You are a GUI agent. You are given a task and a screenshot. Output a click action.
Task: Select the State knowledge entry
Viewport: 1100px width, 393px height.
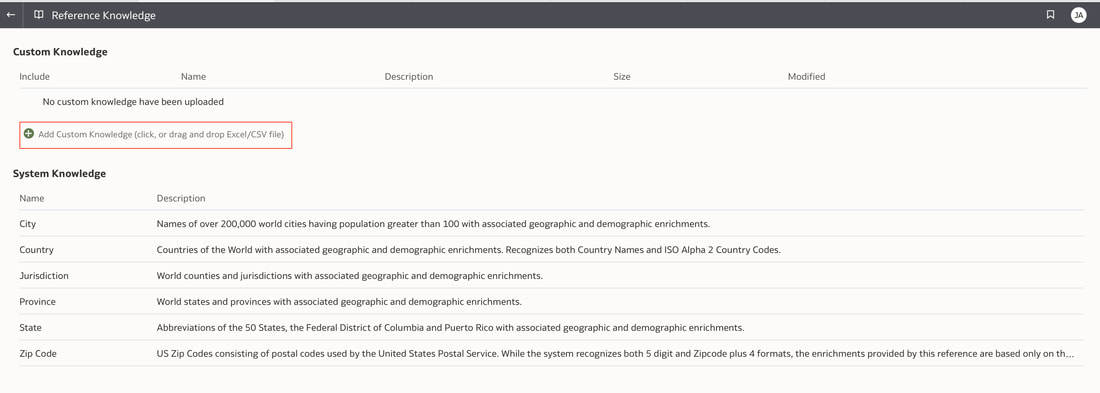[x=550, y=328]
